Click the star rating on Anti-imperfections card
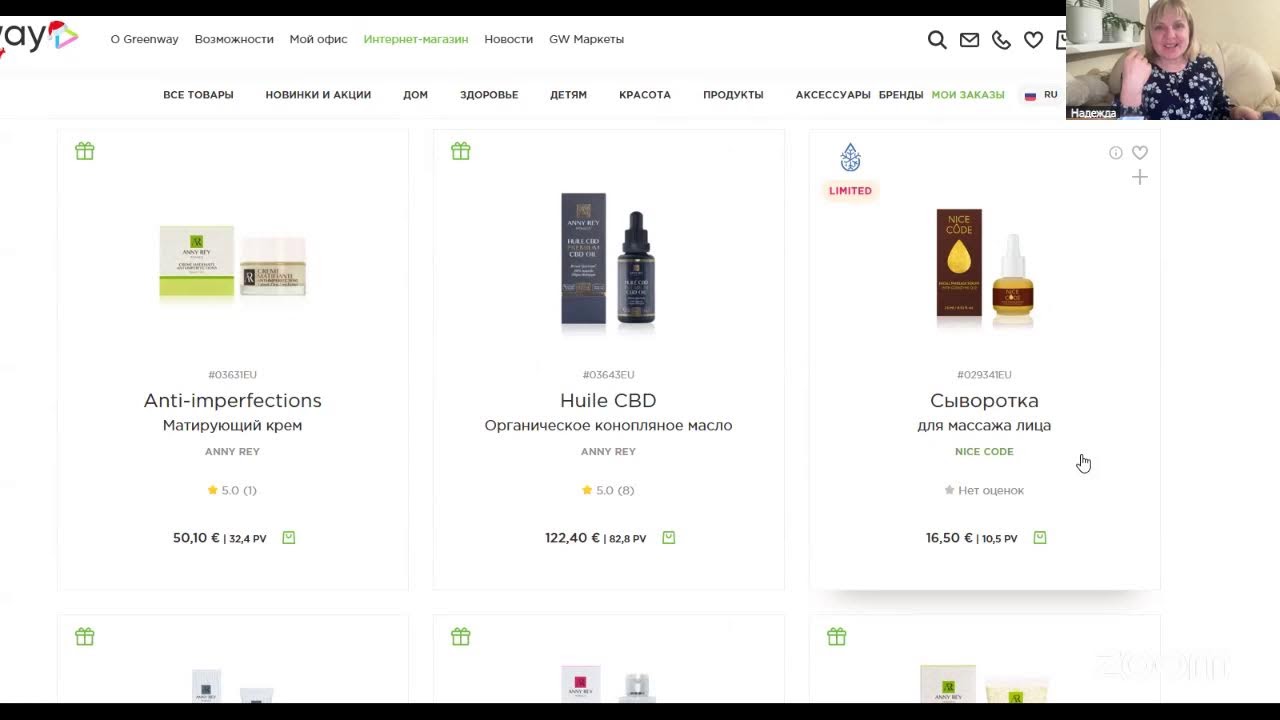The width and height of the screenshot is (1280, 720). pyautogui.click(x=232, y=490)
